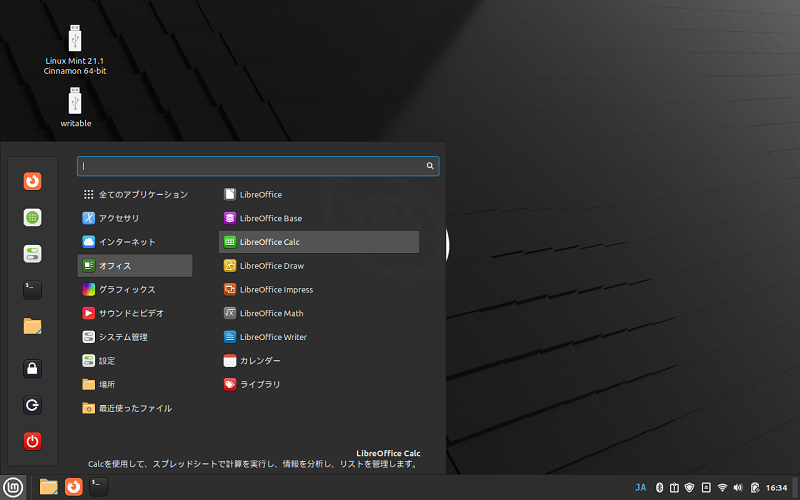Viewport: 800px width, 500px height.
Task: Open Files from the panel launcher
Action: click(x=48, y=487)
